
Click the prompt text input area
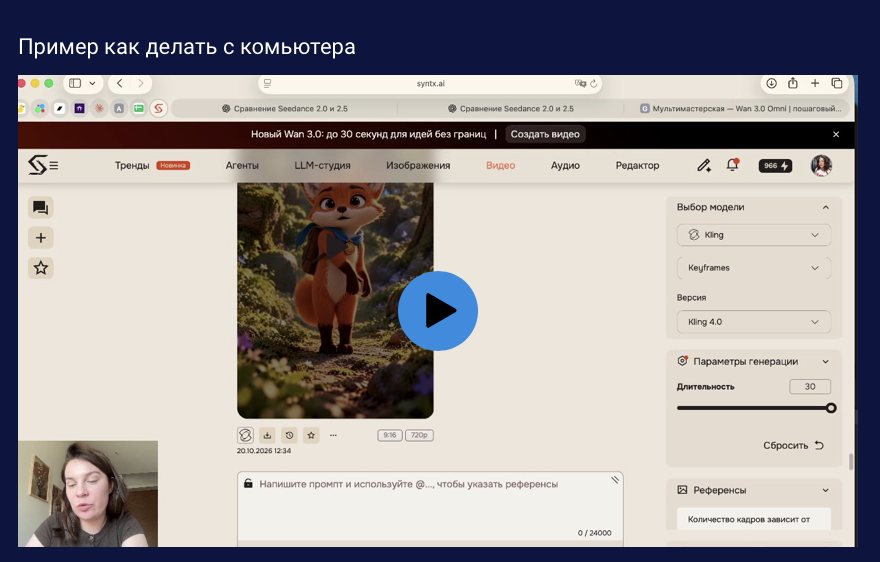(430, 508)
